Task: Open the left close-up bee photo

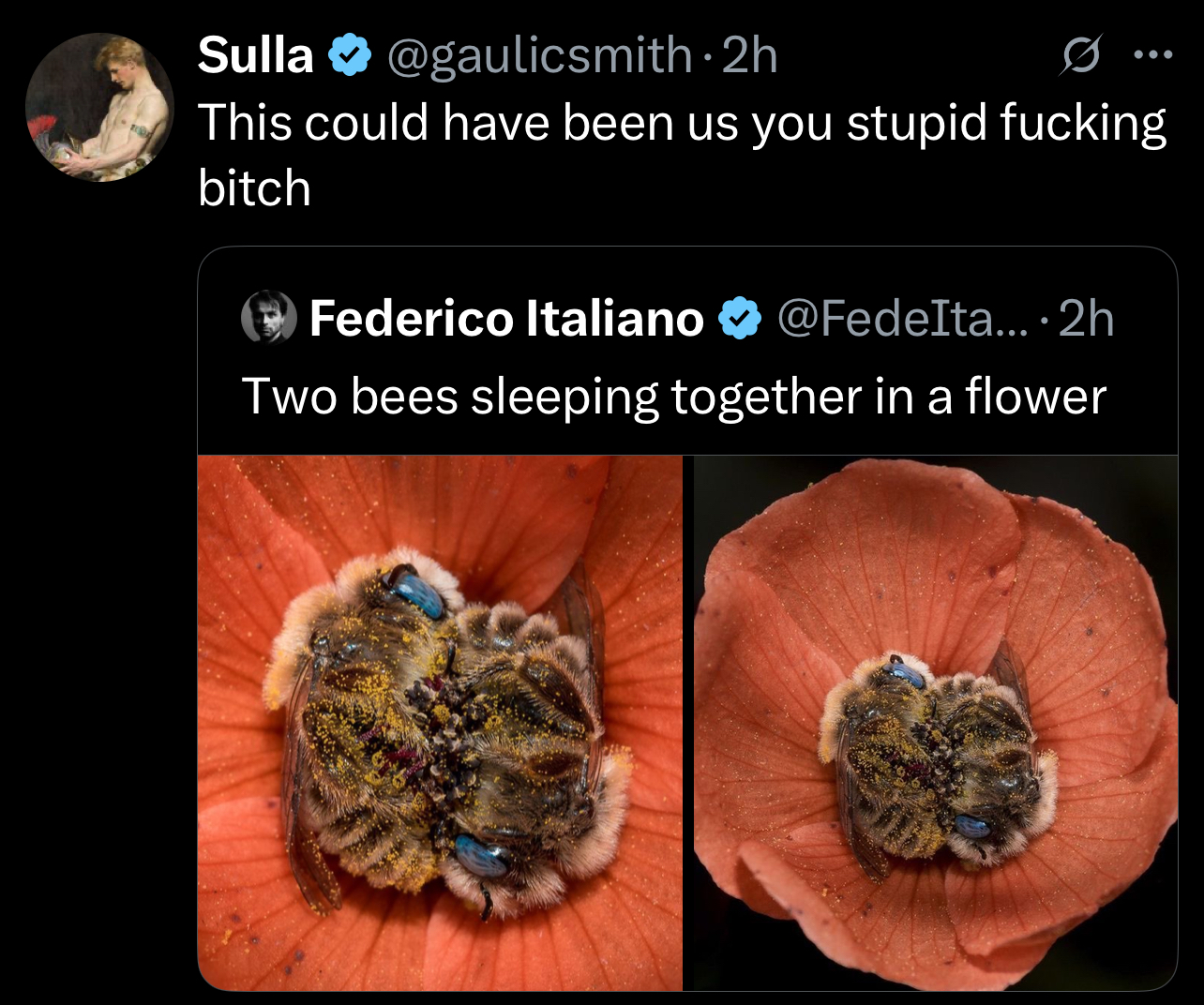Action: pyautogui.click(x=440, y=722)
